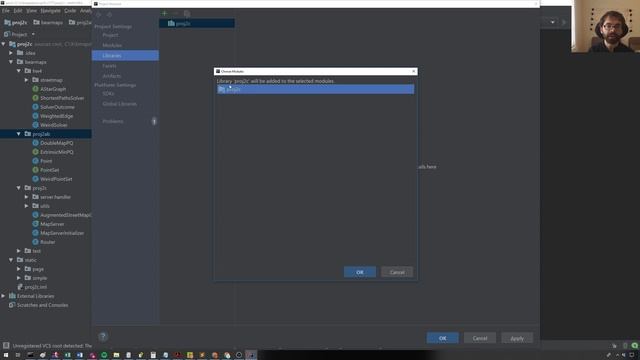Select proj2c module in Choose Modules list
The height and width of the screenshot is (360, 640).
click(316, 89)
